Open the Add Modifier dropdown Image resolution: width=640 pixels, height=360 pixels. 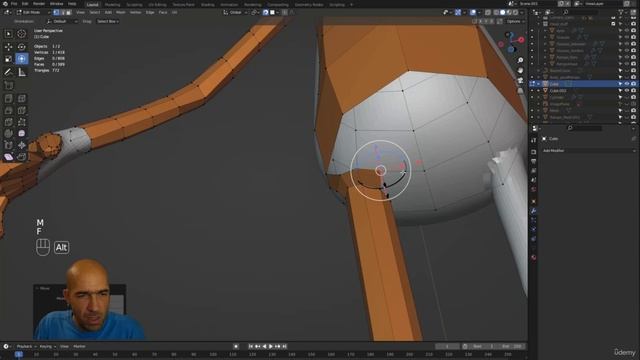(x=588, y=151)
